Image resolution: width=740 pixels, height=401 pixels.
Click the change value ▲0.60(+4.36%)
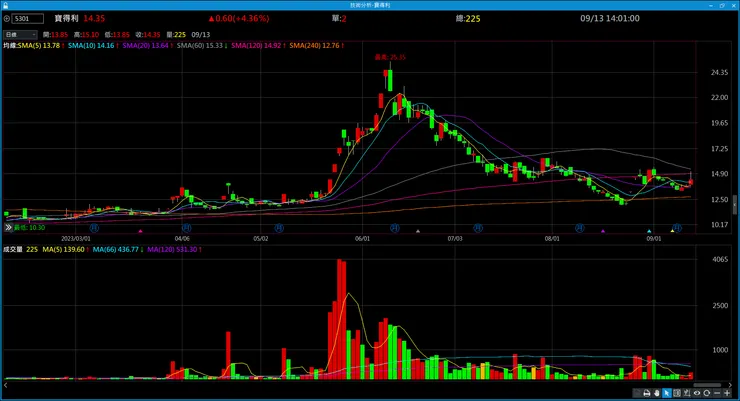239,18
